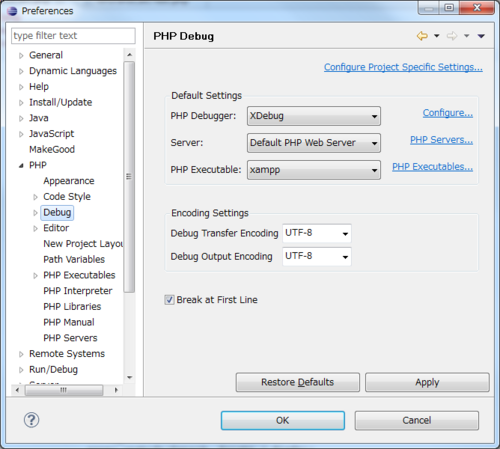
Task: Click the tree horizontal scrollbar thumb
Action: coord(64,390)
